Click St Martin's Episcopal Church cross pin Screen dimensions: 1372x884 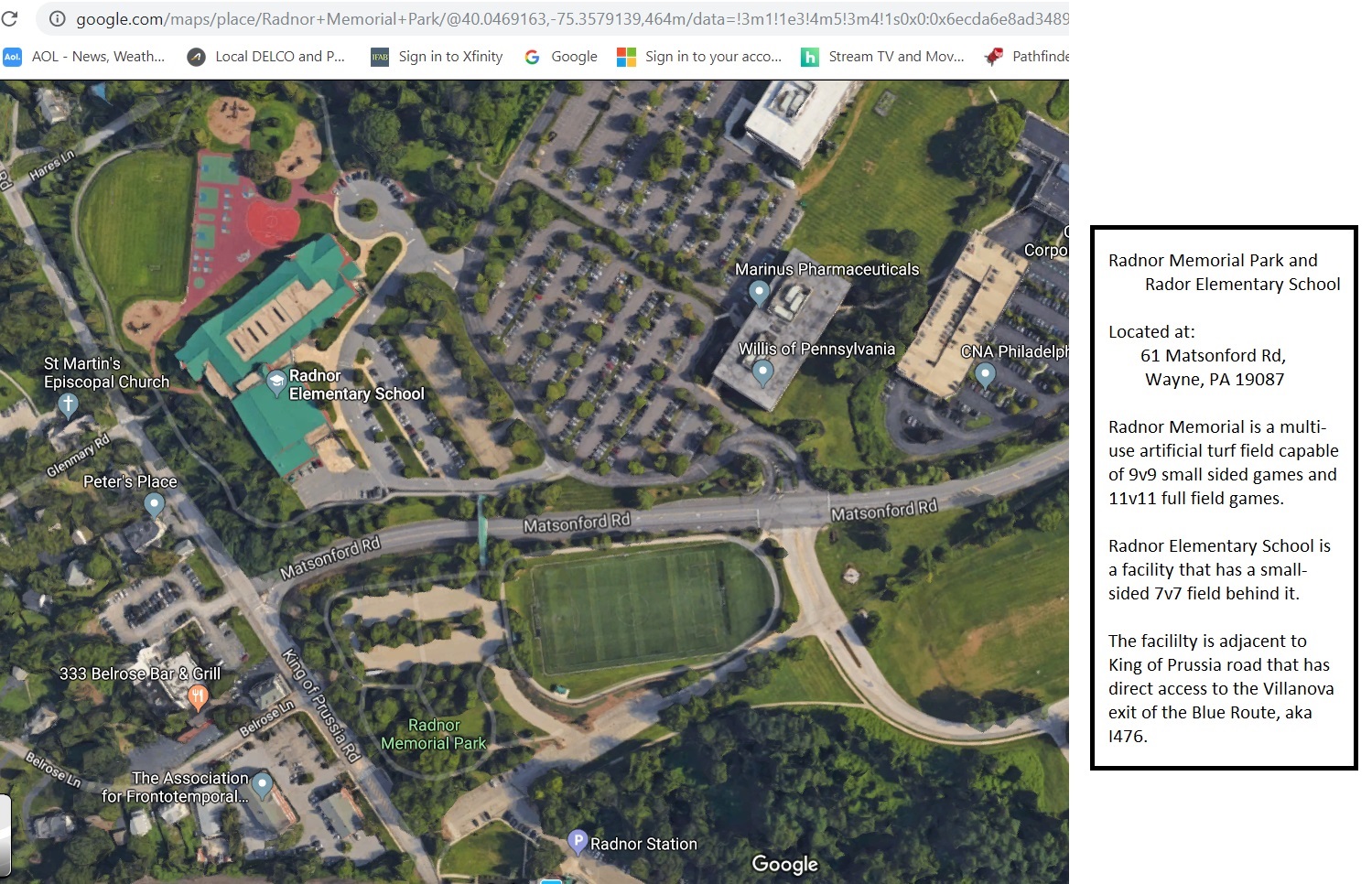[68, 405]
